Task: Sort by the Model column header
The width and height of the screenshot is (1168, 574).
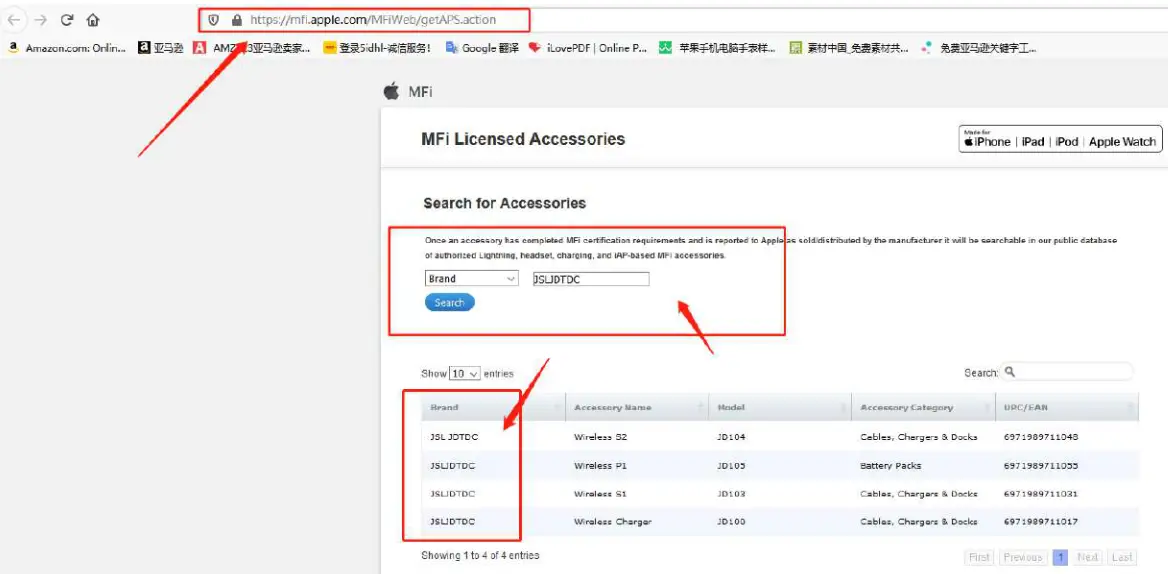Action: (x=780, y=407)
